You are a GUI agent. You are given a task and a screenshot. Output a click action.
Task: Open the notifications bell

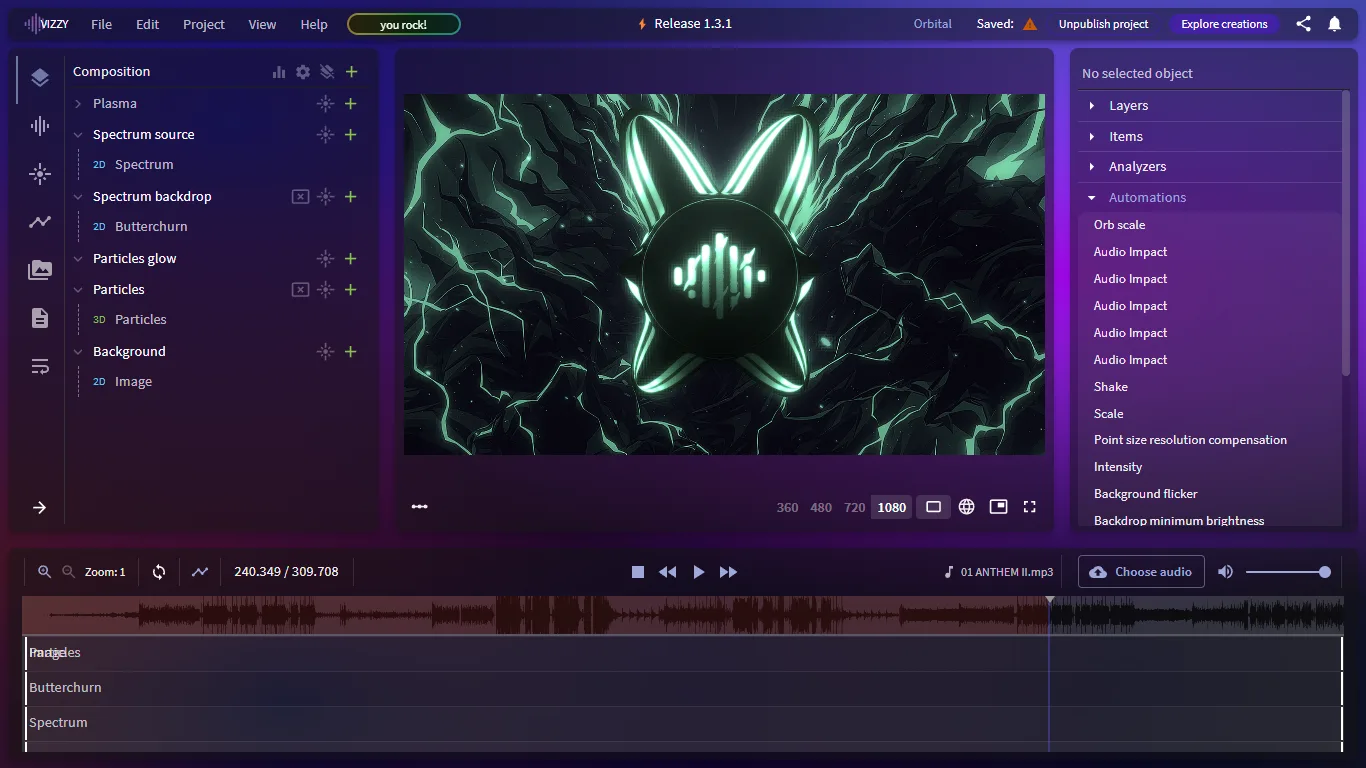(x=1334, y=24)
